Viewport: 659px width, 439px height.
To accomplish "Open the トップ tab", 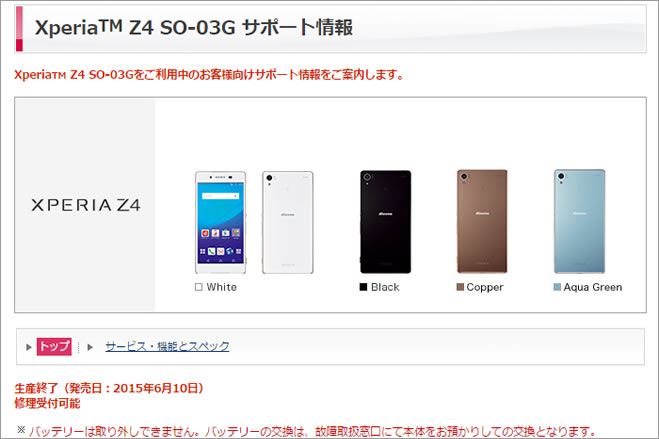I will tap(54, 347).
